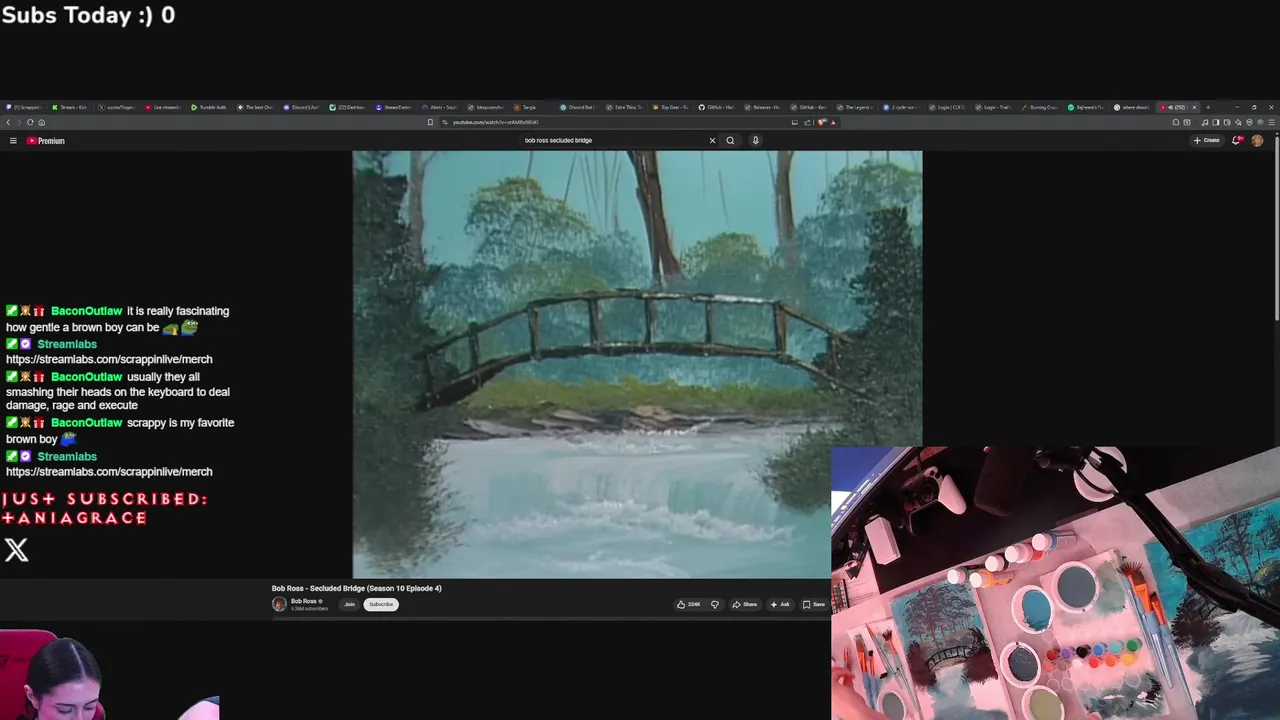Click BaconOutlaw username in first chat message
The height and width of the screenshot is (720, 1280).
pos(86,311)
